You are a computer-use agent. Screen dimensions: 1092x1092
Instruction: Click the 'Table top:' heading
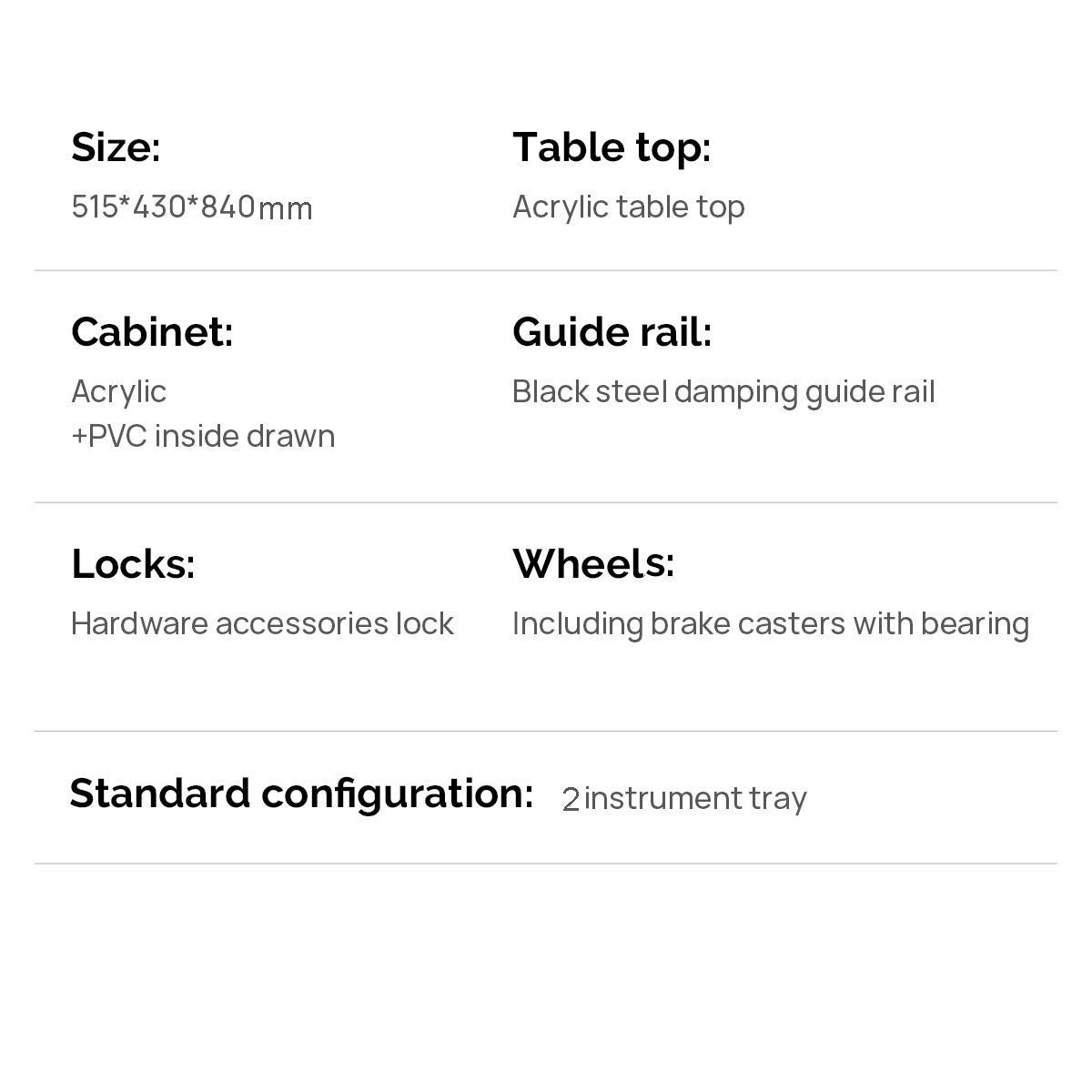(x=612, y=147)
